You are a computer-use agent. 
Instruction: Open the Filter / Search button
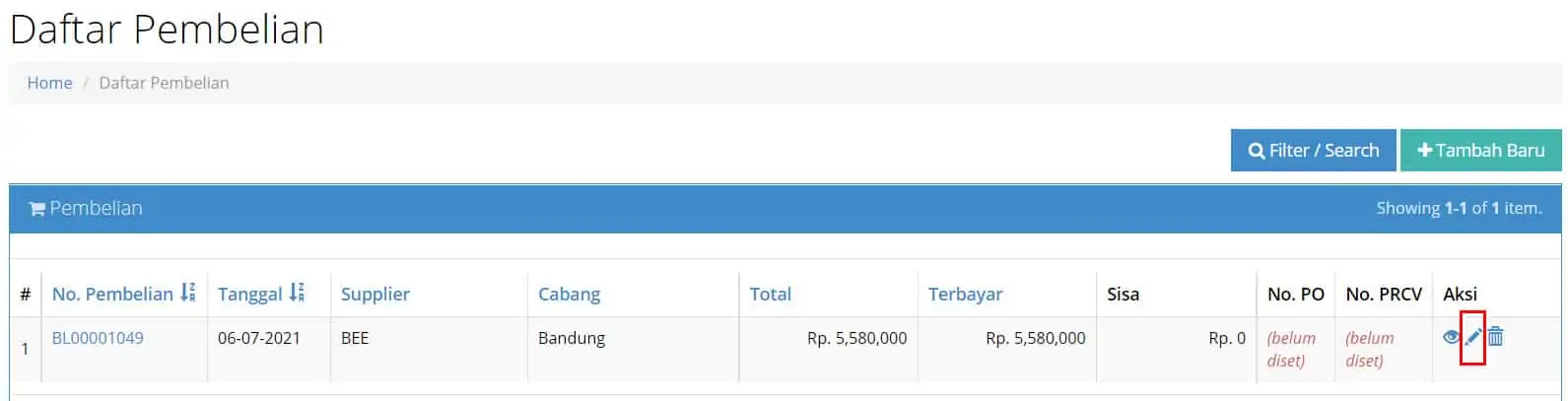pos(1313,150)
